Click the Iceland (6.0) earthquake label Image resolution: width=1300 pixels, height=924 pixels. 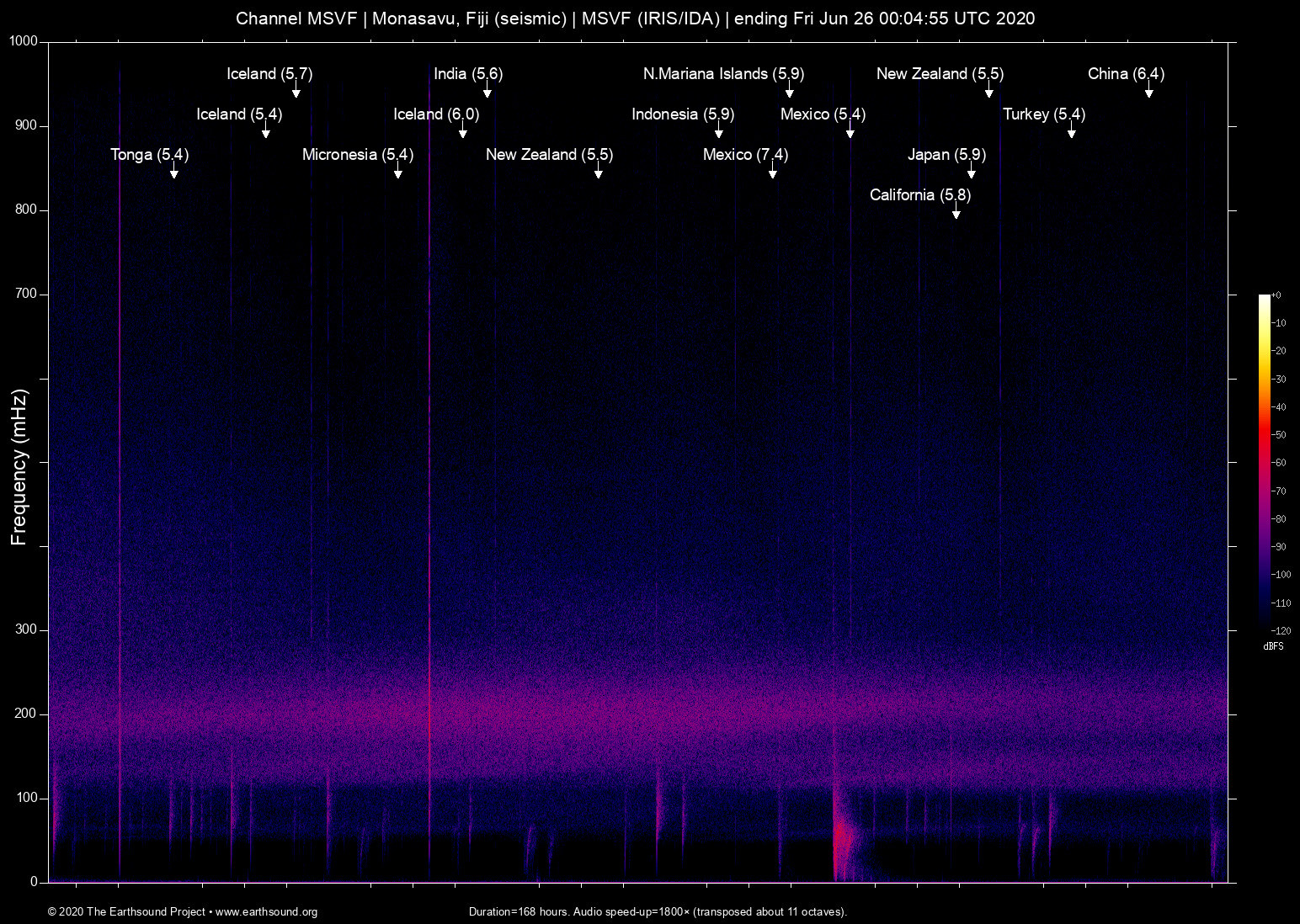(436, 114)
